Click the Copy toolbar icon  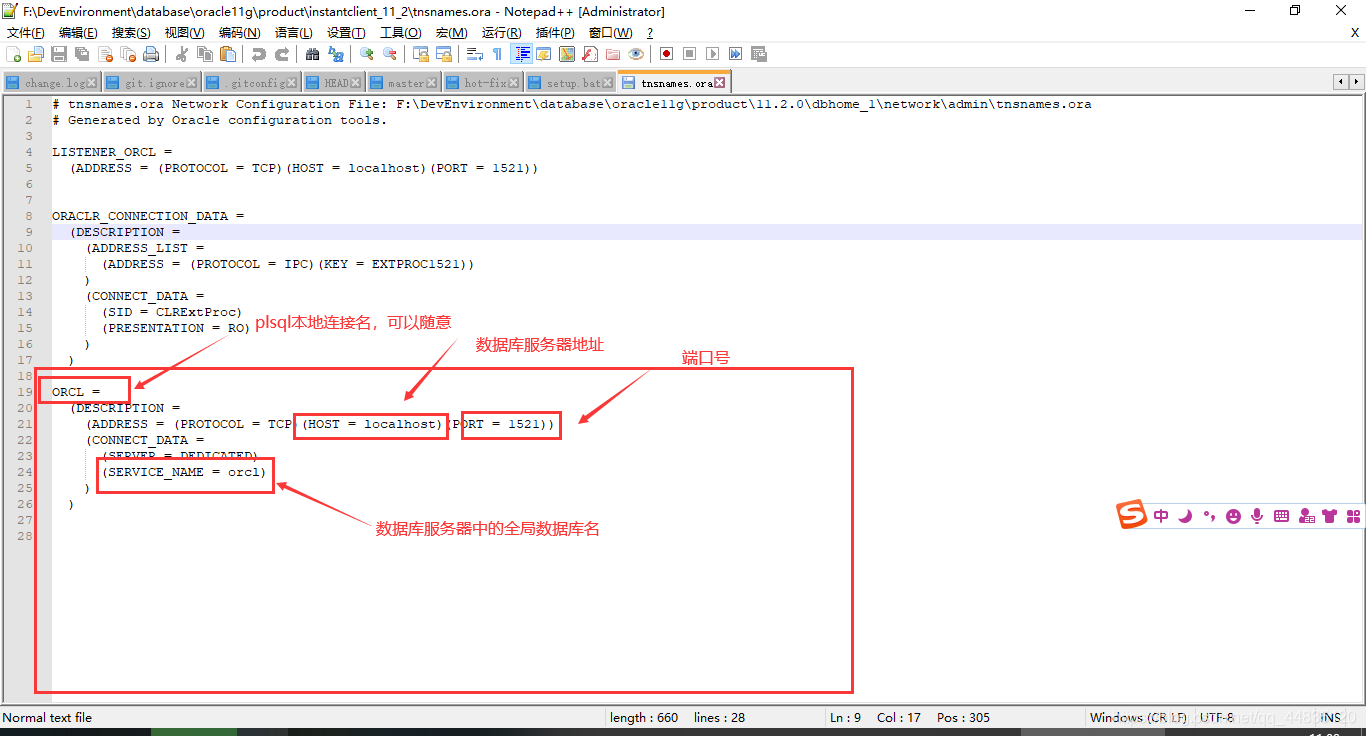(x=204, y=54)
